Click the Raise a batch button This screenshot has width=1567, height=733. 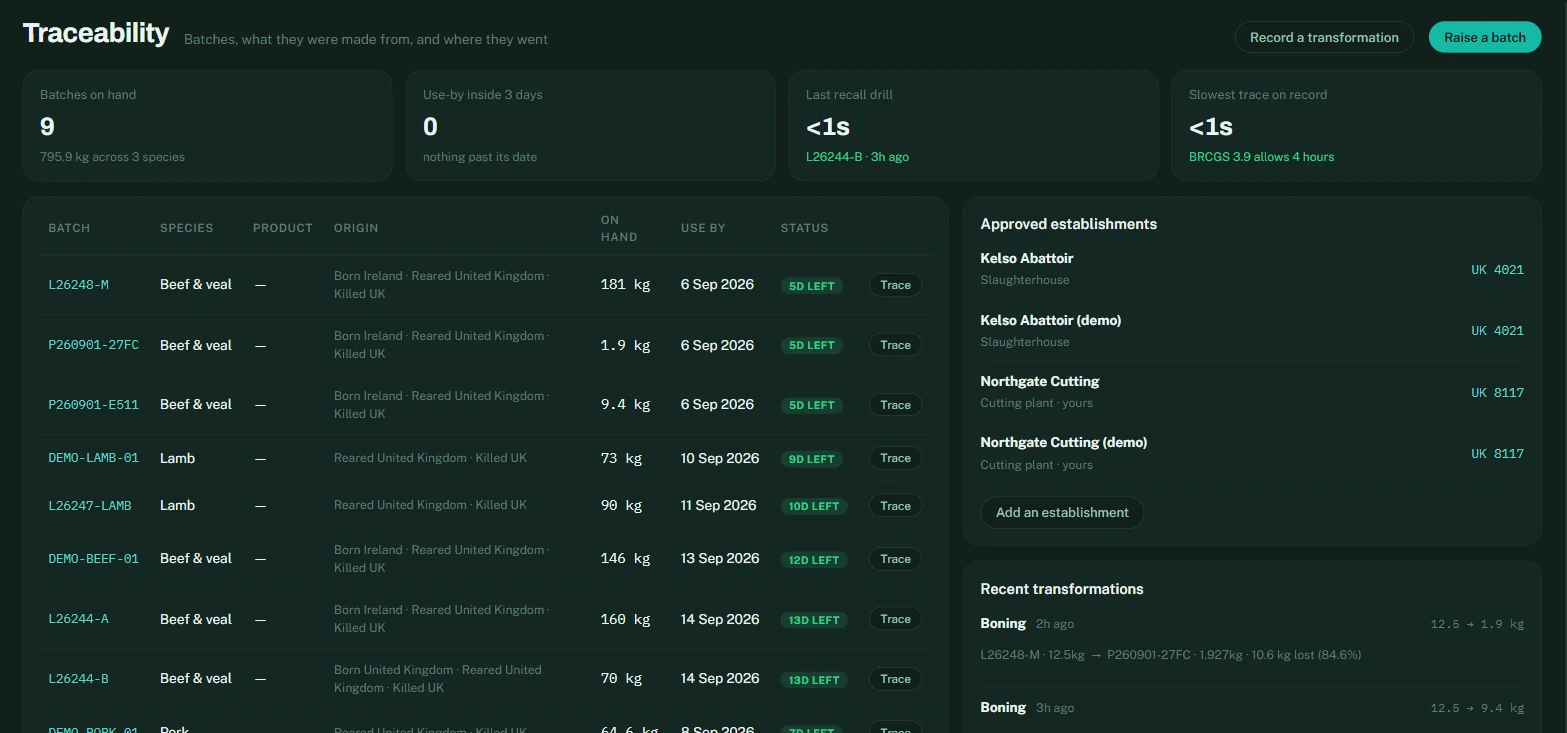(x=1485, y=37)
